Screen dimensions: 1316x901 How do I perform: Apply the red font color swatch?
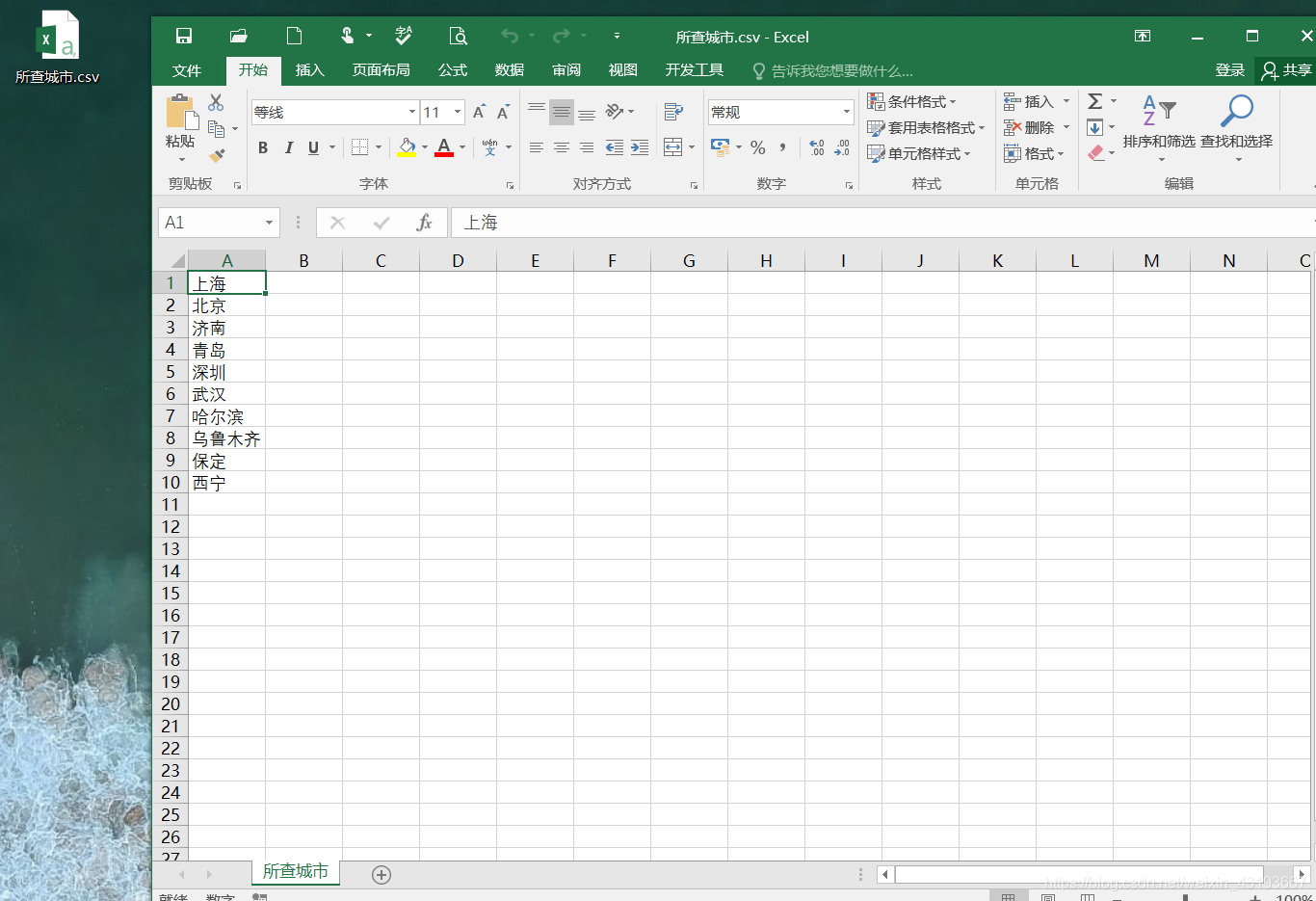444,147
